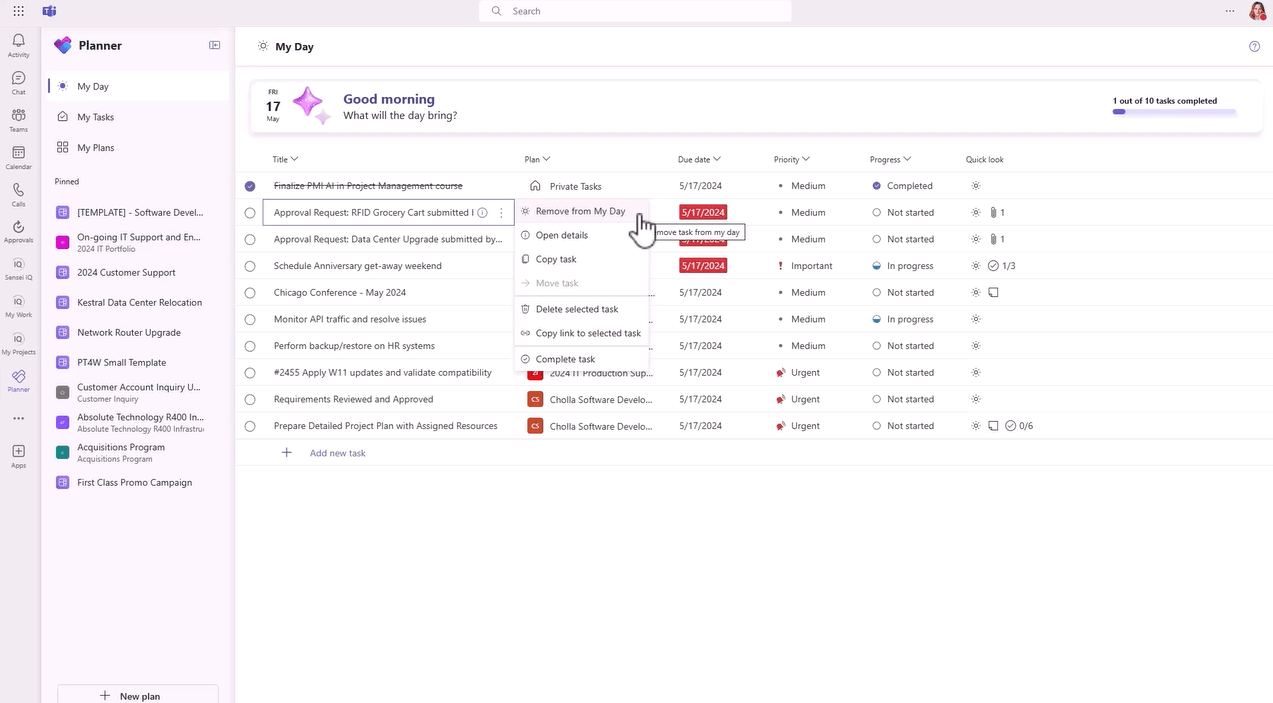Select Remove from My Day menu item
The image size is (1273, 703).
pos(580,211)
